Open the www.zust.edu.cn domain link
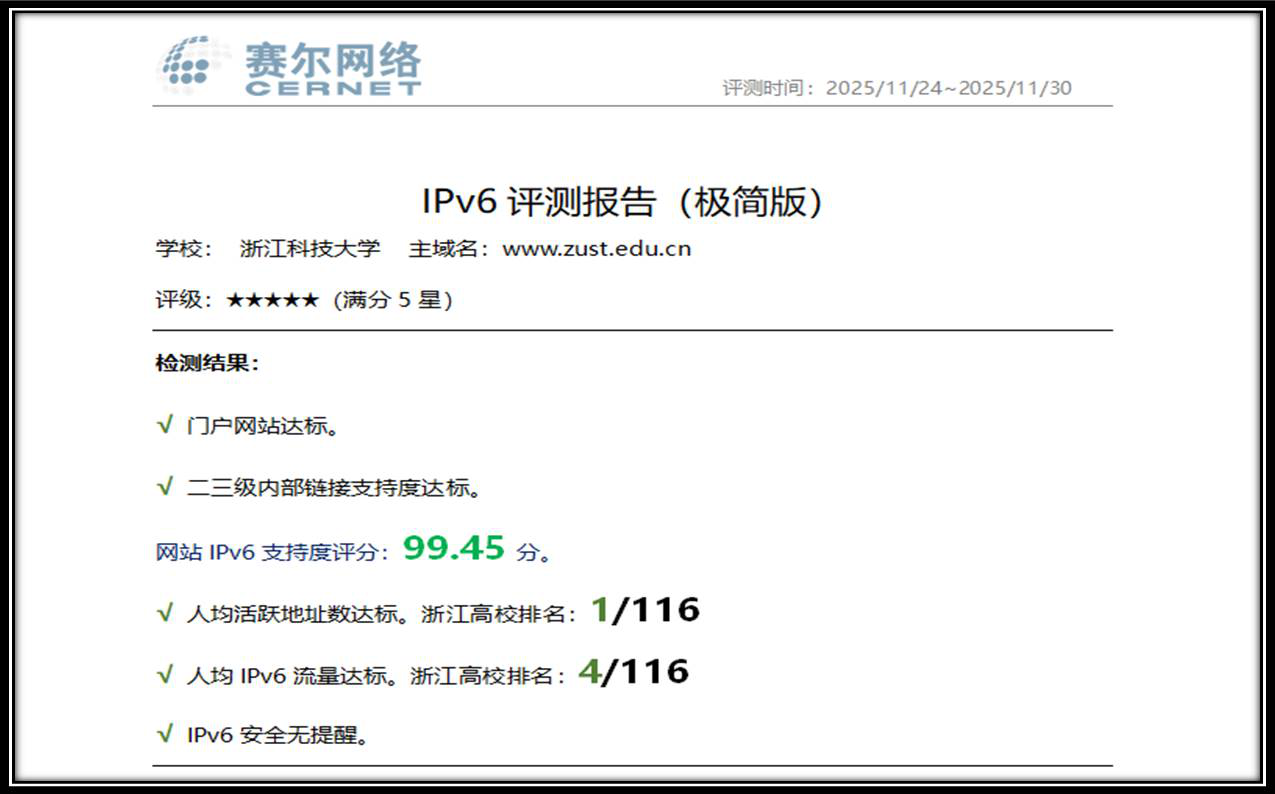 596,249
